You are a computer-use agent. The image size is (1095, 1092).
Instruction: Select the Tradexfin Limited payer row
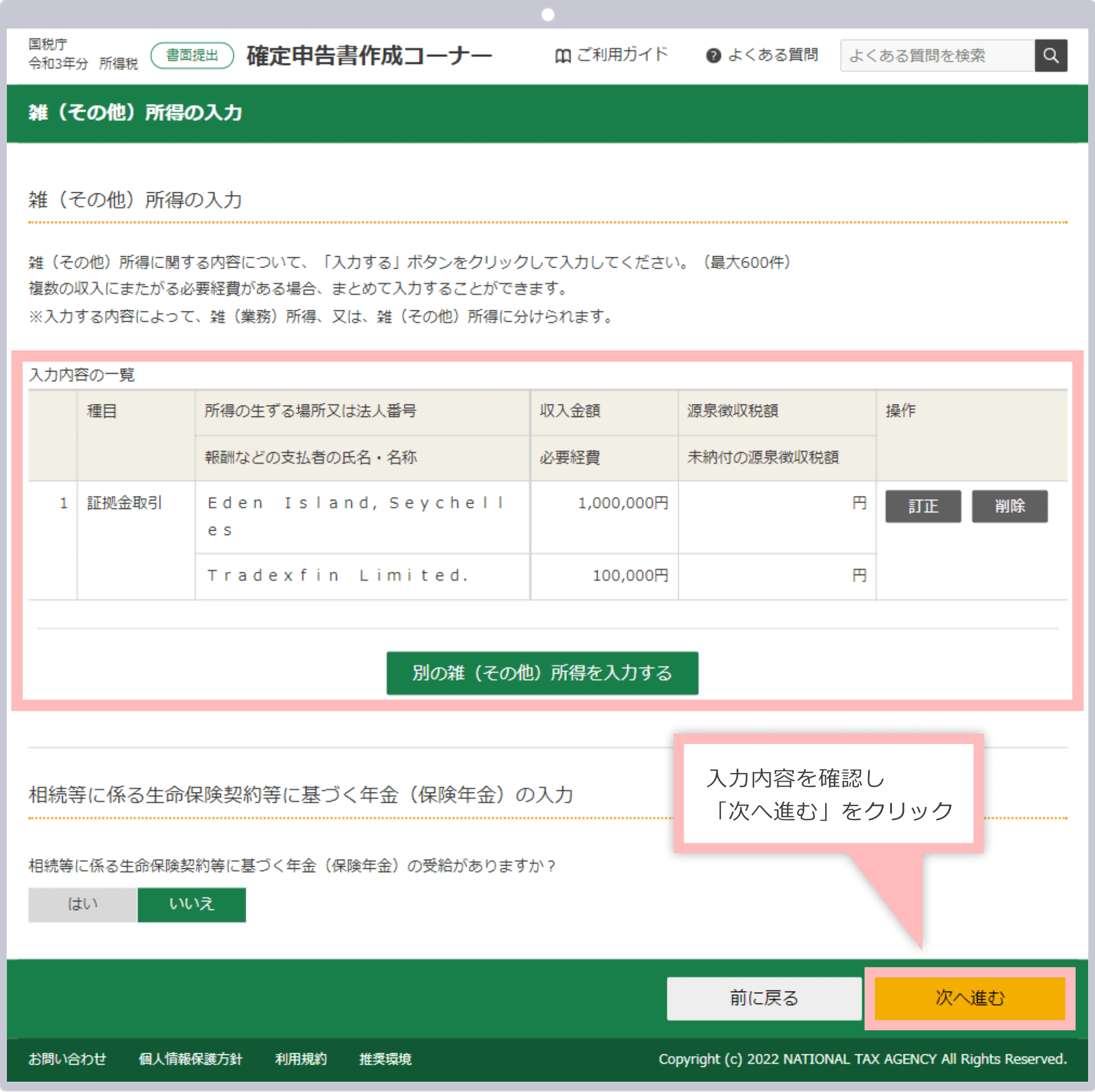point(339,575)
